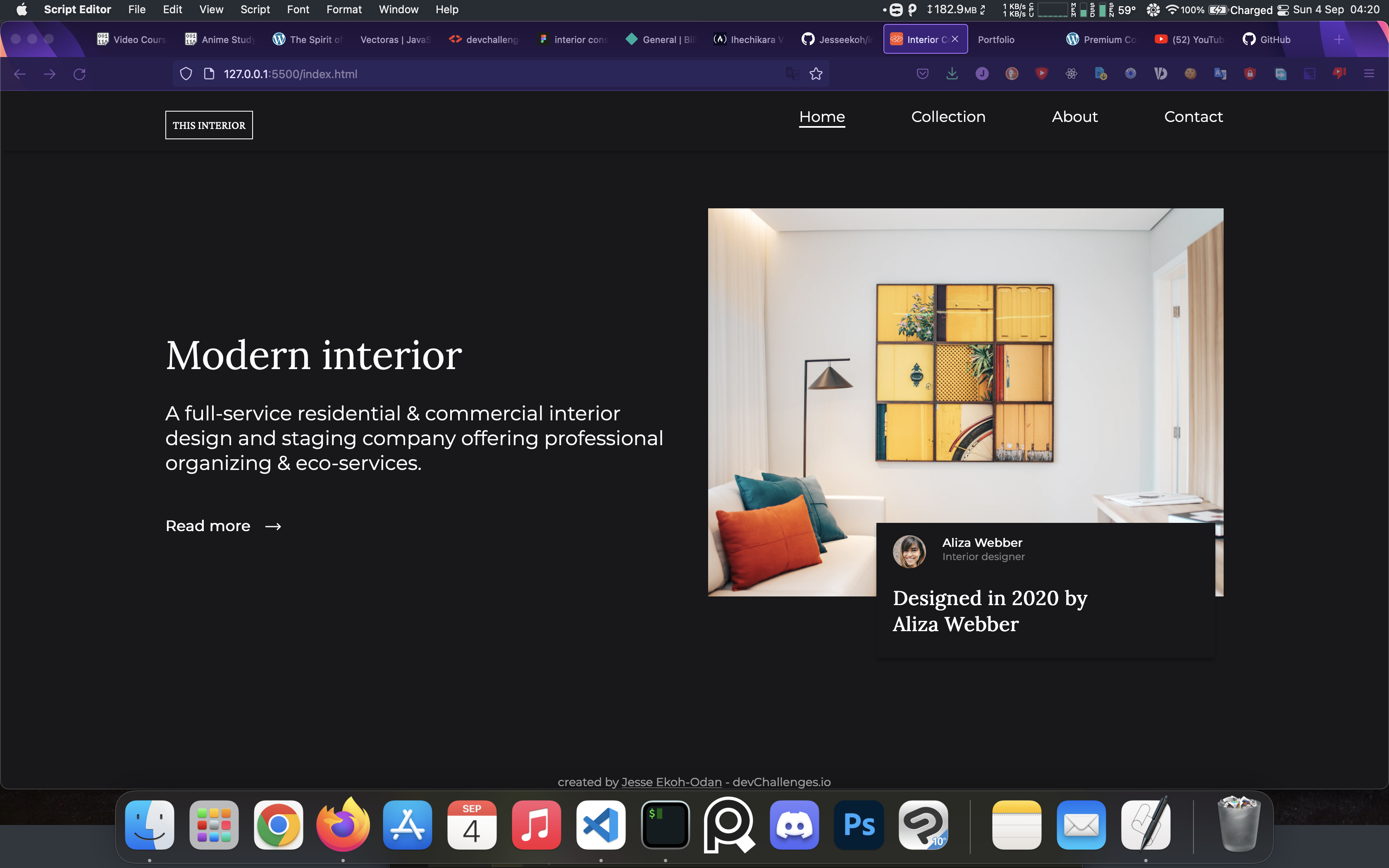Click the cookie extension icon

tap(1191, 74)
